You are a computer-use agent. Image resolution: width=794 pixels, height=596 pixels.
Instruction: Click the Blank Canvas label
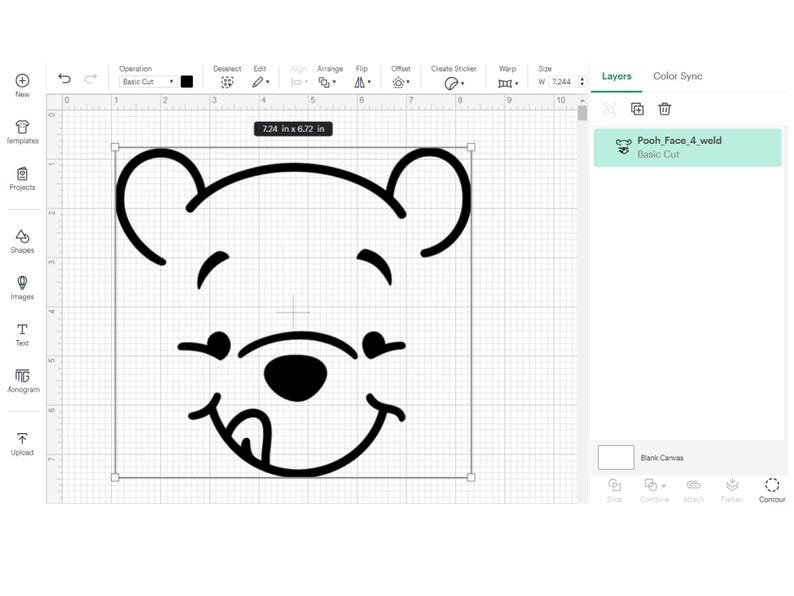(x=661, y=458)
